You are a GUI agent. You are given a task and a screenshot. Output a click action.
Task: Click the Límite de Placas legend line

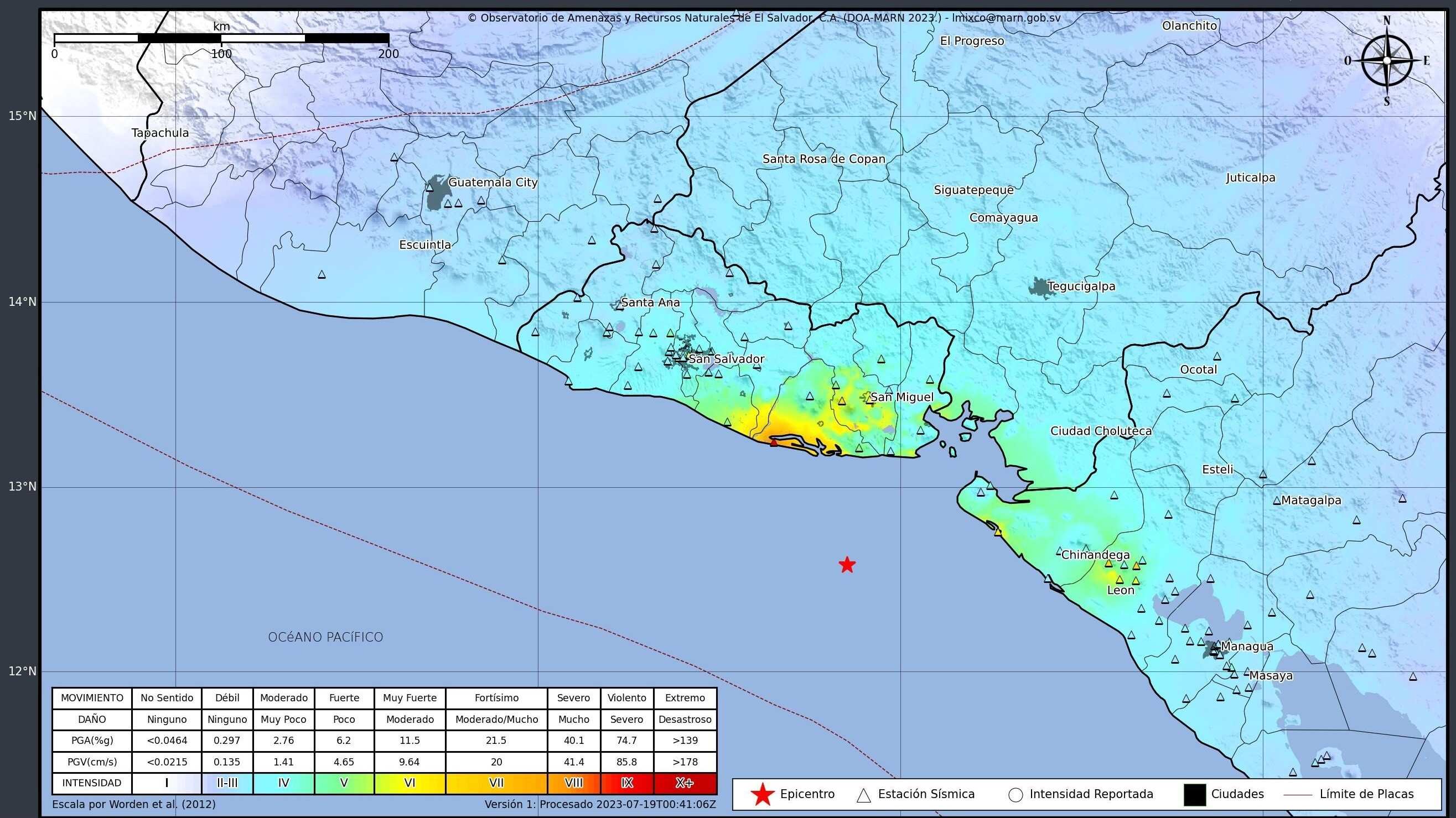point(1298,795)
